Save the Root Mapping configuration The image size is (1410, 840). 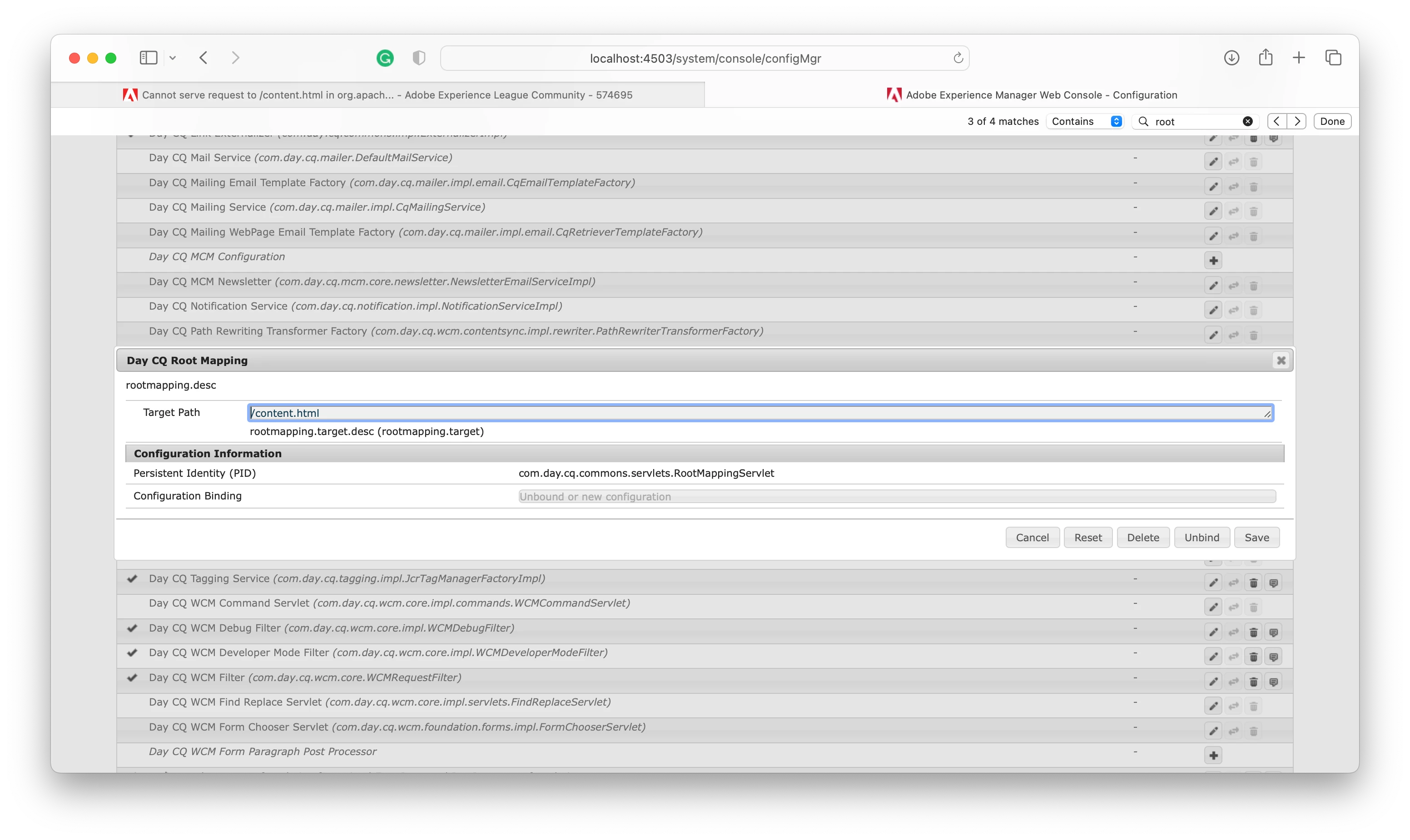click(1256, 537)
